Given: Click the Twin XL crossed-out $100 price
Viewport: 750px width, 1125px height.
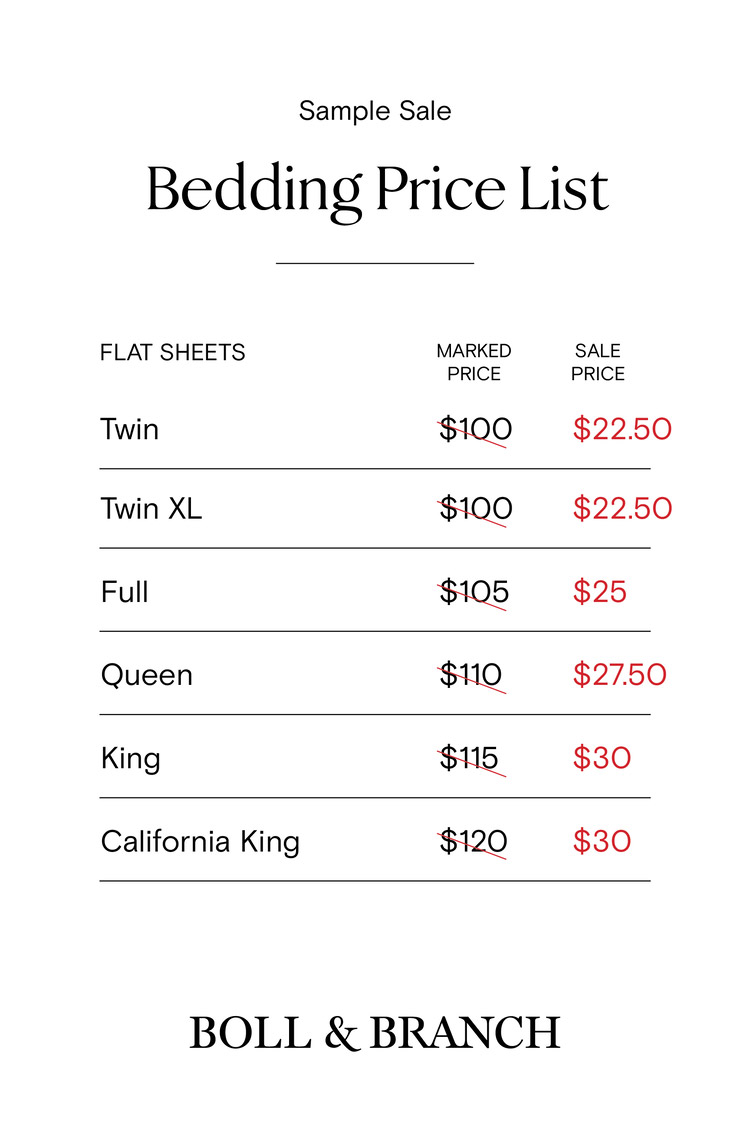Looking at the screenshot, I should pos(475,509).
